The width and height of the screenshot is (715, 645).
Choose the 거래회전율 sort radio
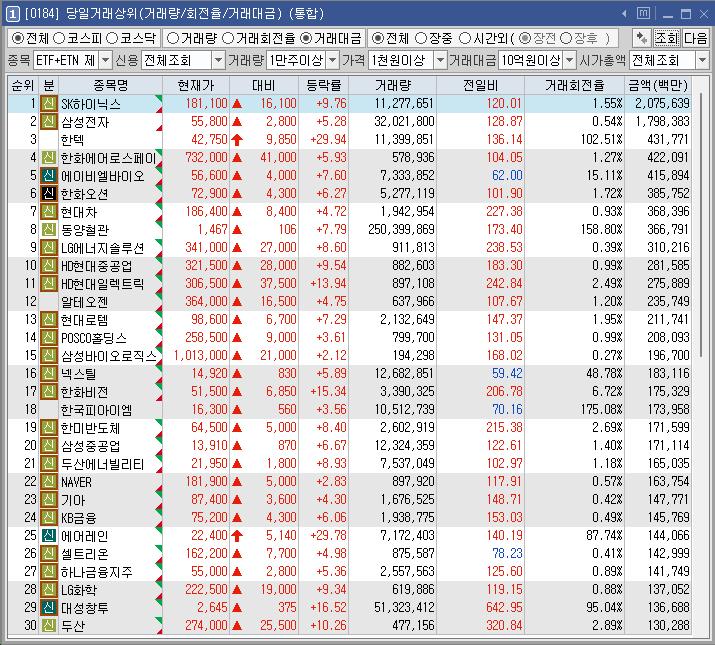click(228, 38)
